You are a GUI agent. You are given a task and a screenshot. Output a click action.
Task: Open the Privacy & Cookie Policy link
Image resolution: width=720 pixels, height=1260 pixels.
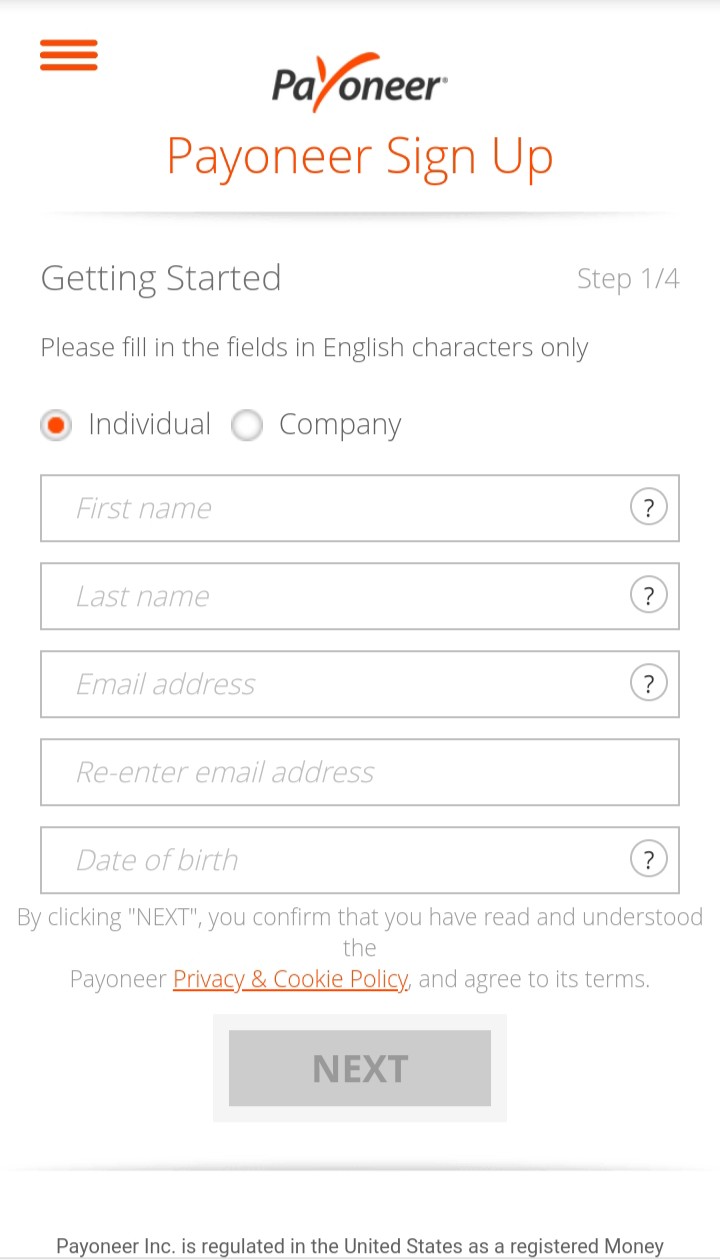[x=290, y=979]
